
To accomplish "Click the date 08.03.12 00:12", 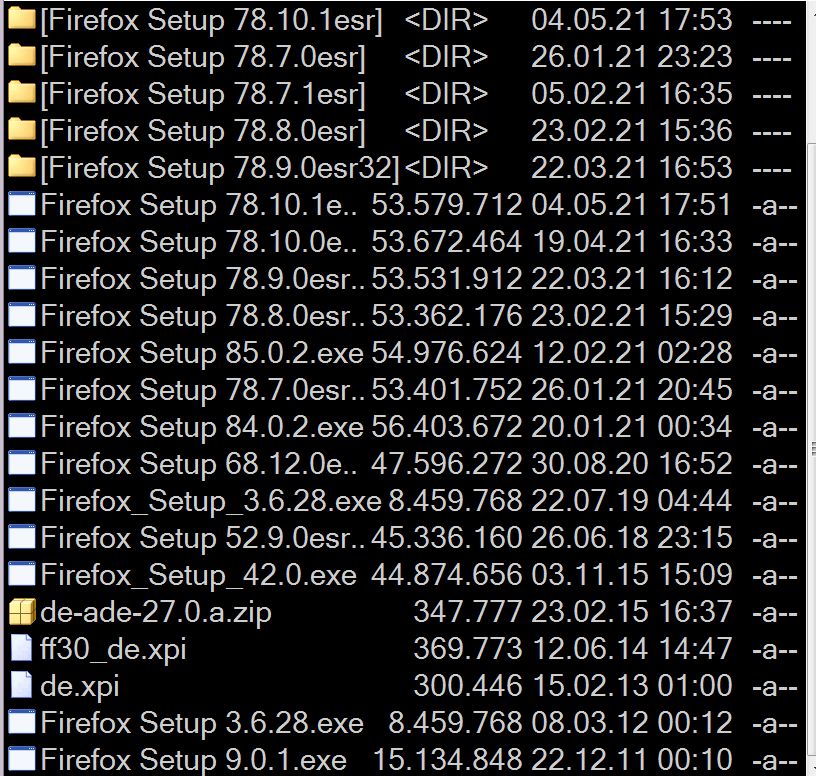I will [x=632, y=722].
